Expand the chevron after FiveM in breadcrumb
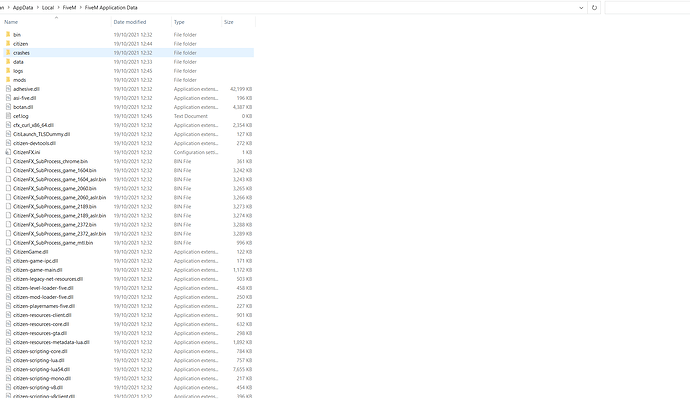Image resolution: width=690 pixels, height=404 pixels. click(81, 7)
